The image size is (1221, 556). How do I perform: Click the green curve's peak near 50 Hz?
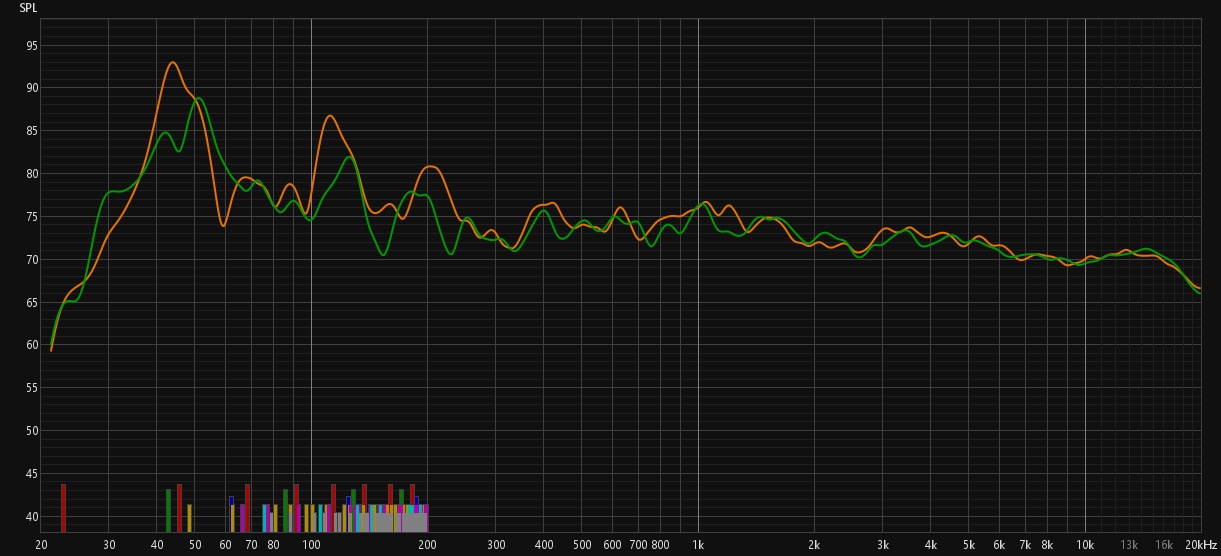pyautogui.click(x=199, y=98)
